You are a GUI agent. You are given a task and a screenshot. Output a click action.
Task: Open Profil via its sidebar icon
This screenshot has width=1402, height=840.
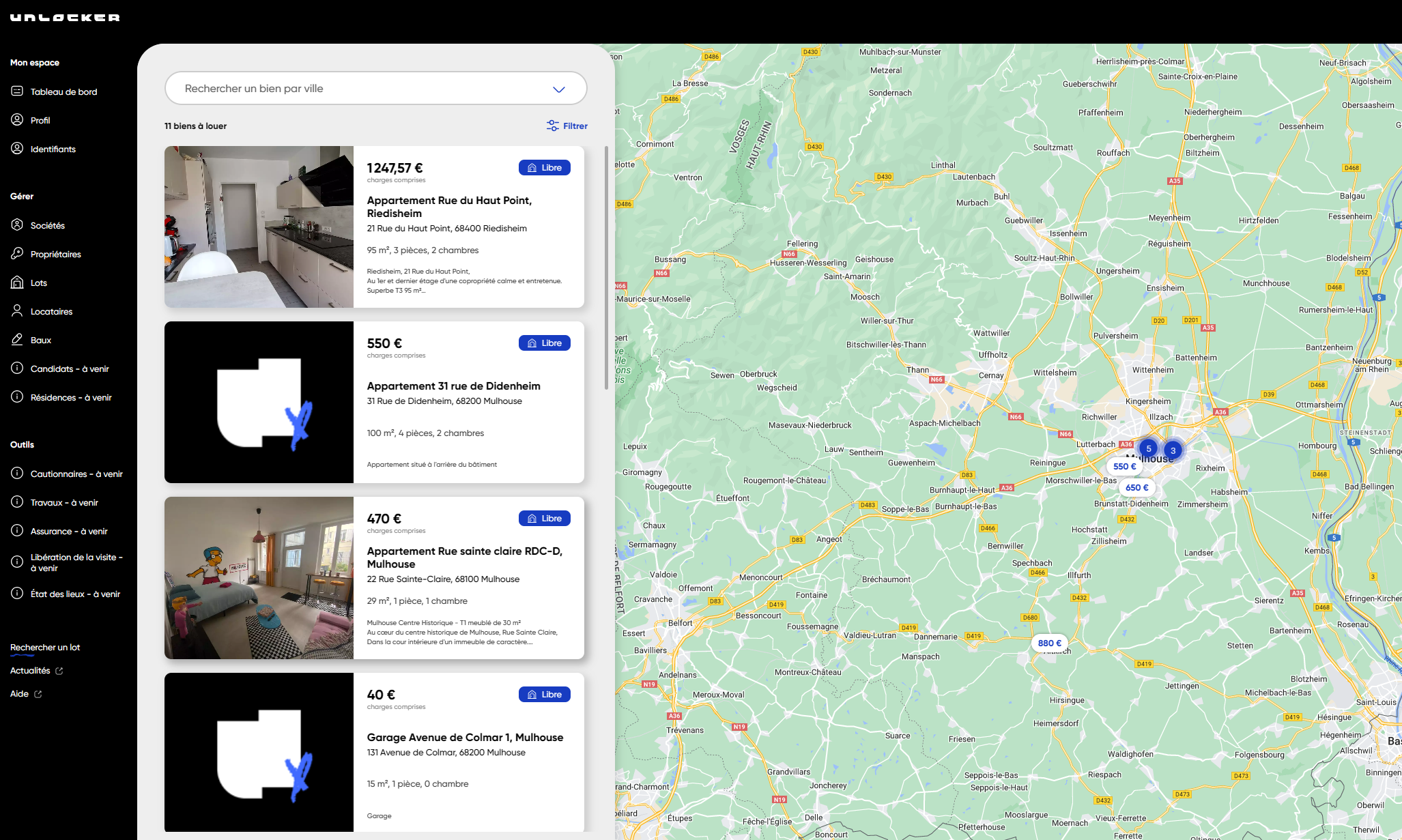click(x=17, y=120)
